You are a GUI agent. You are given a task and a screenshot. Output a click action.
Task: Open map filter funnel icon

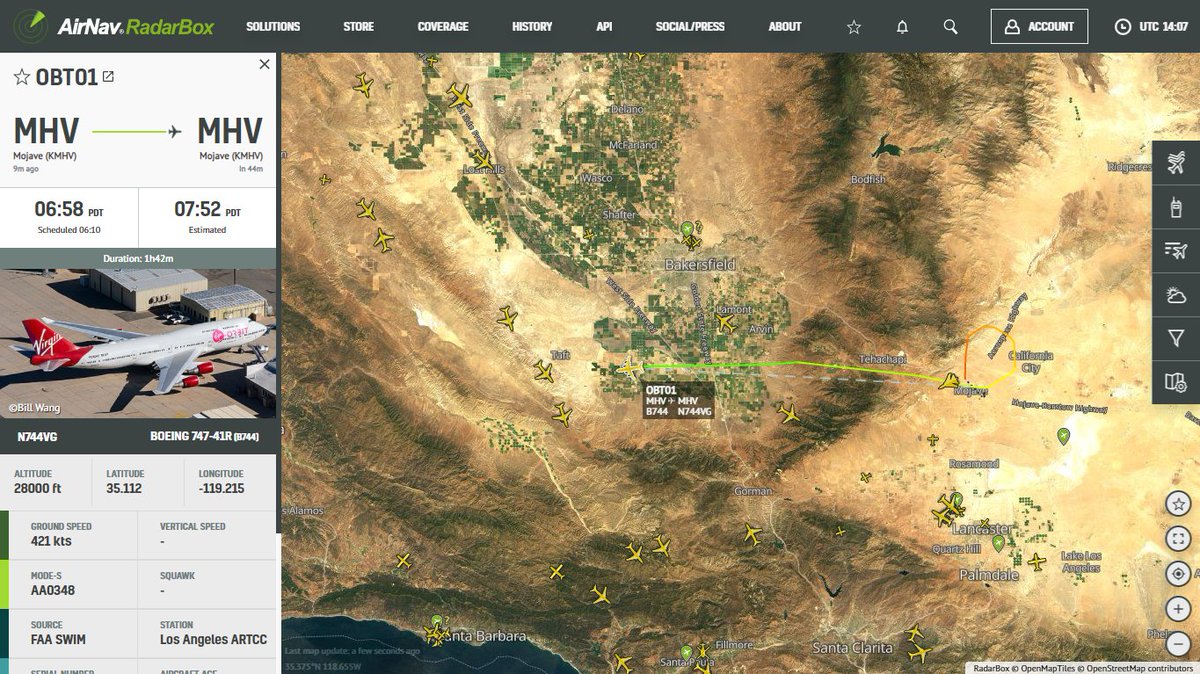pos(1176,338)
